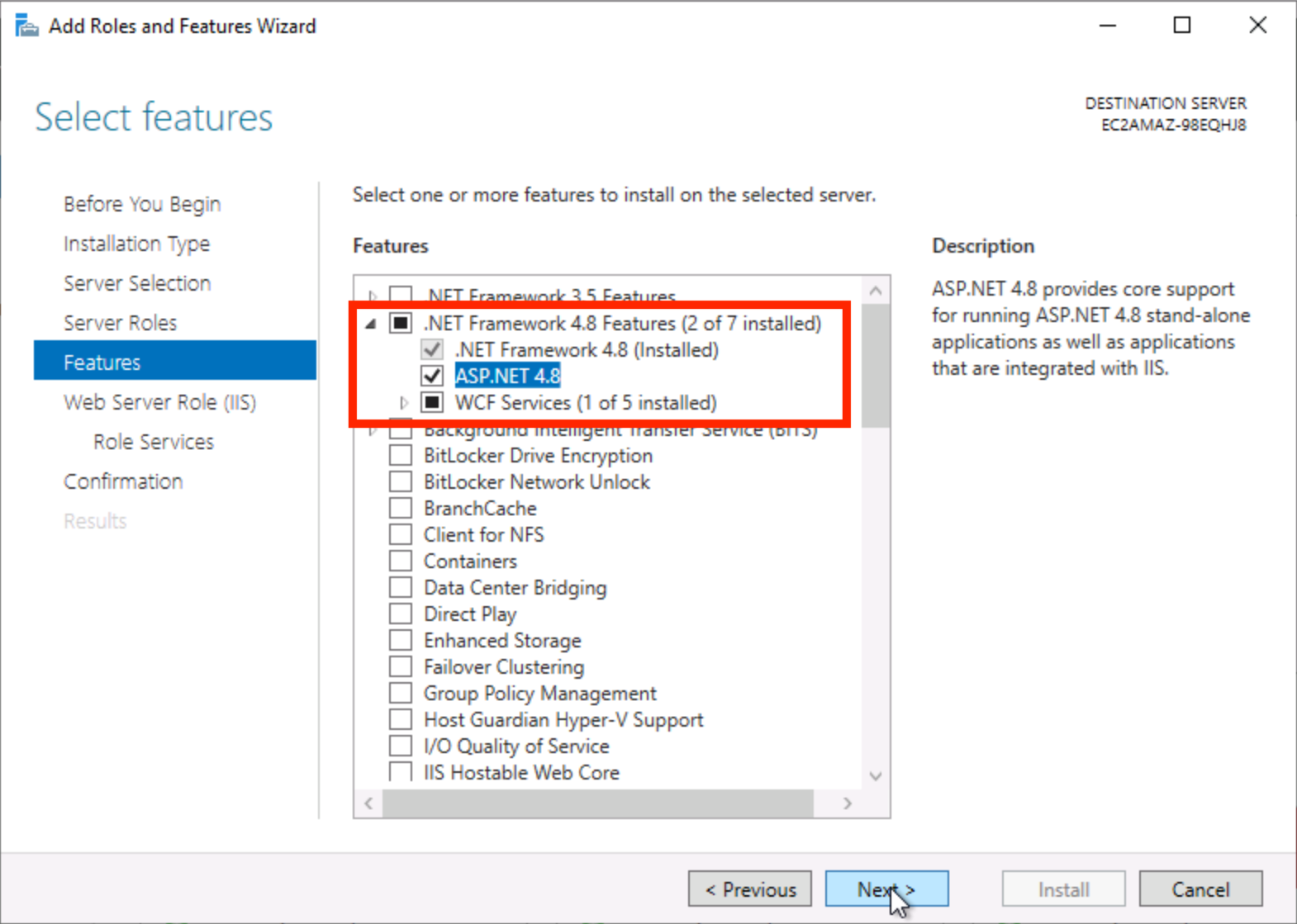
Task: Enable Group Policy Management checkbox
Action: (x=401, y=693)
